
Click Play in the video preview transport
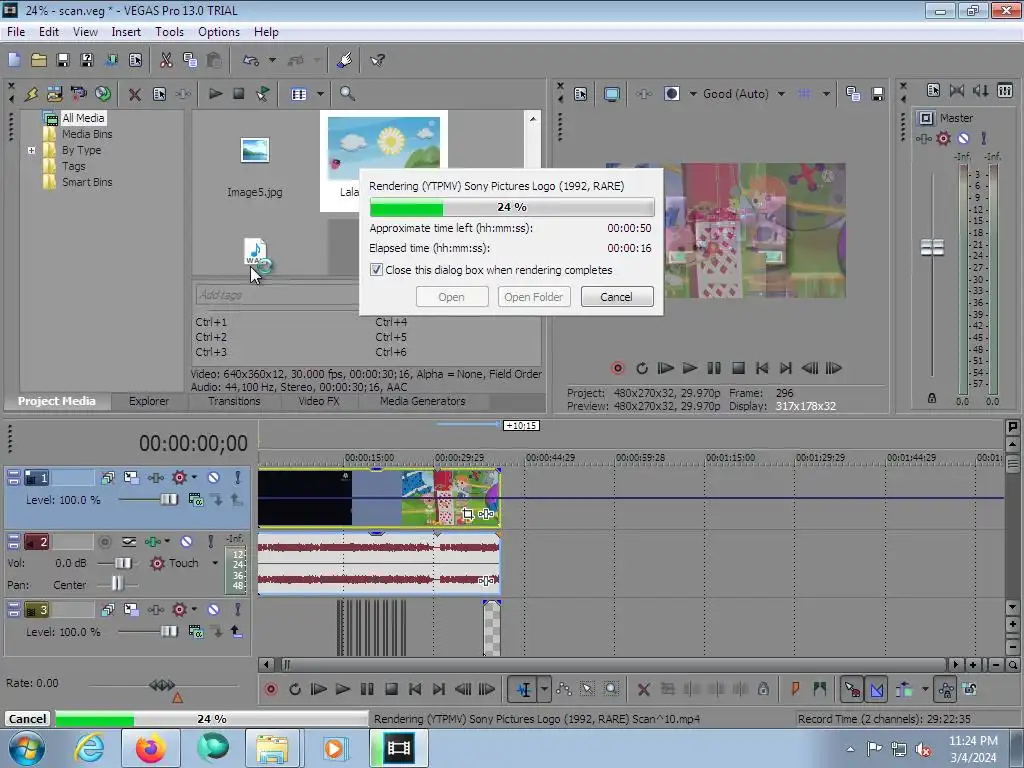690,368
